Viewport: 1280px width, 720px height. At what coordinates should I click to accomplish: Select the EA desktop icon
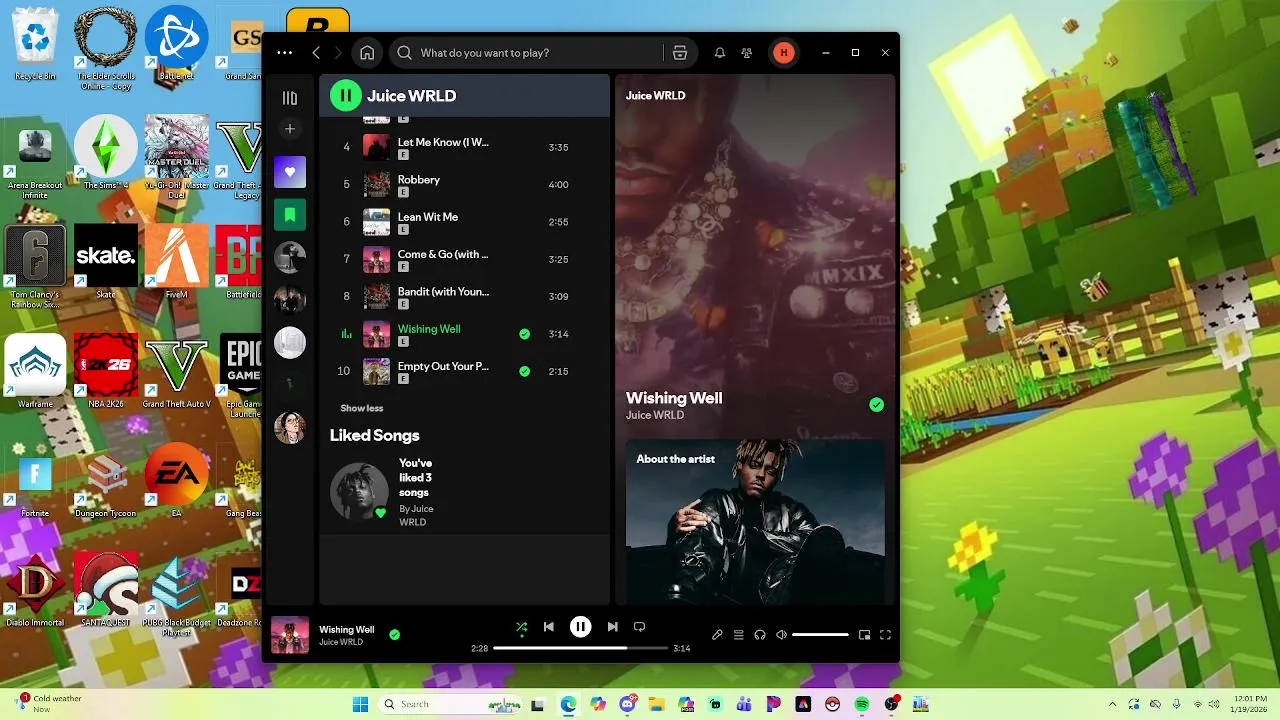[176, 481]
